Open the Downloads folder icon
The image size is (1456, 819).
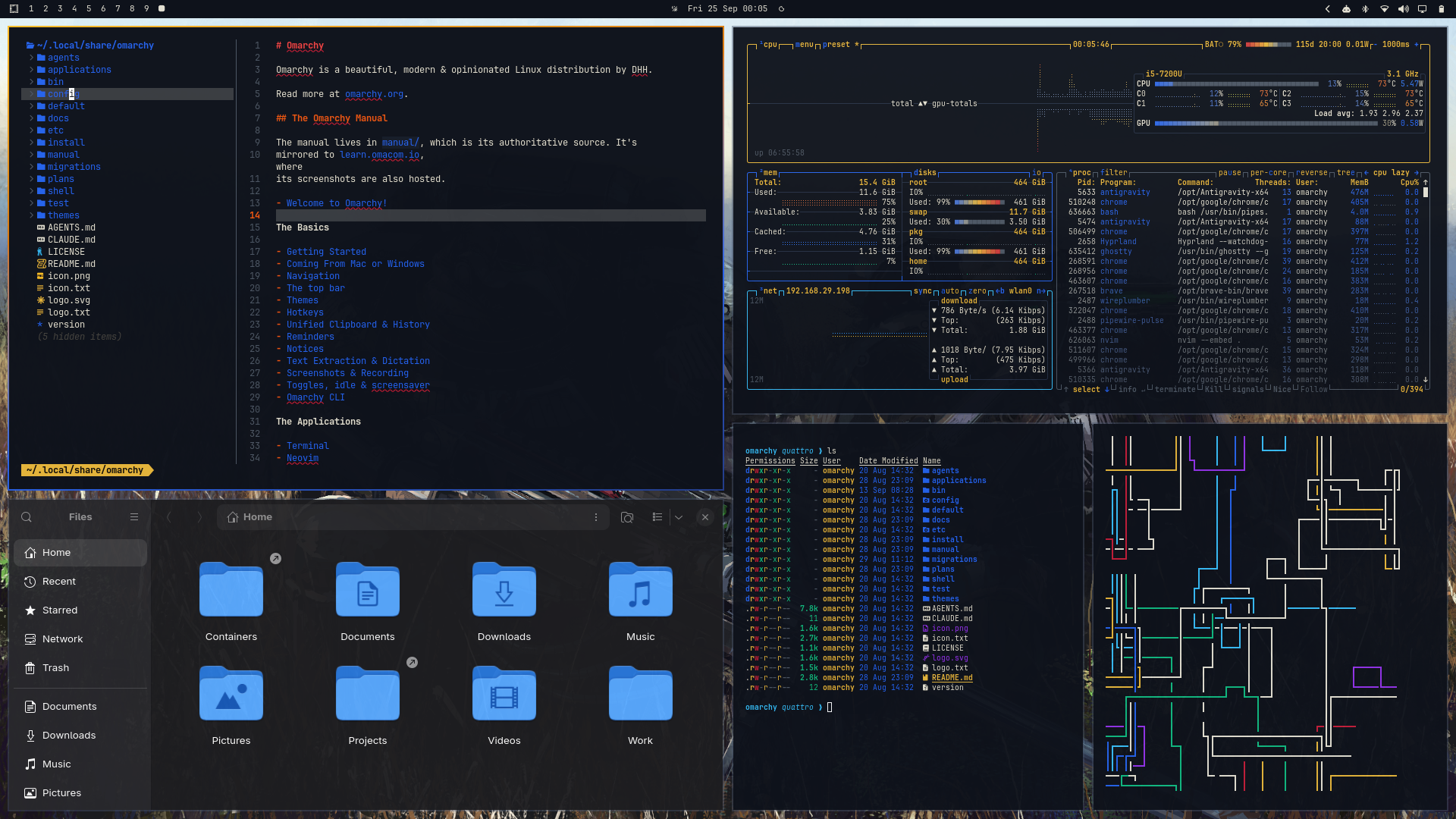pos(504,589)
